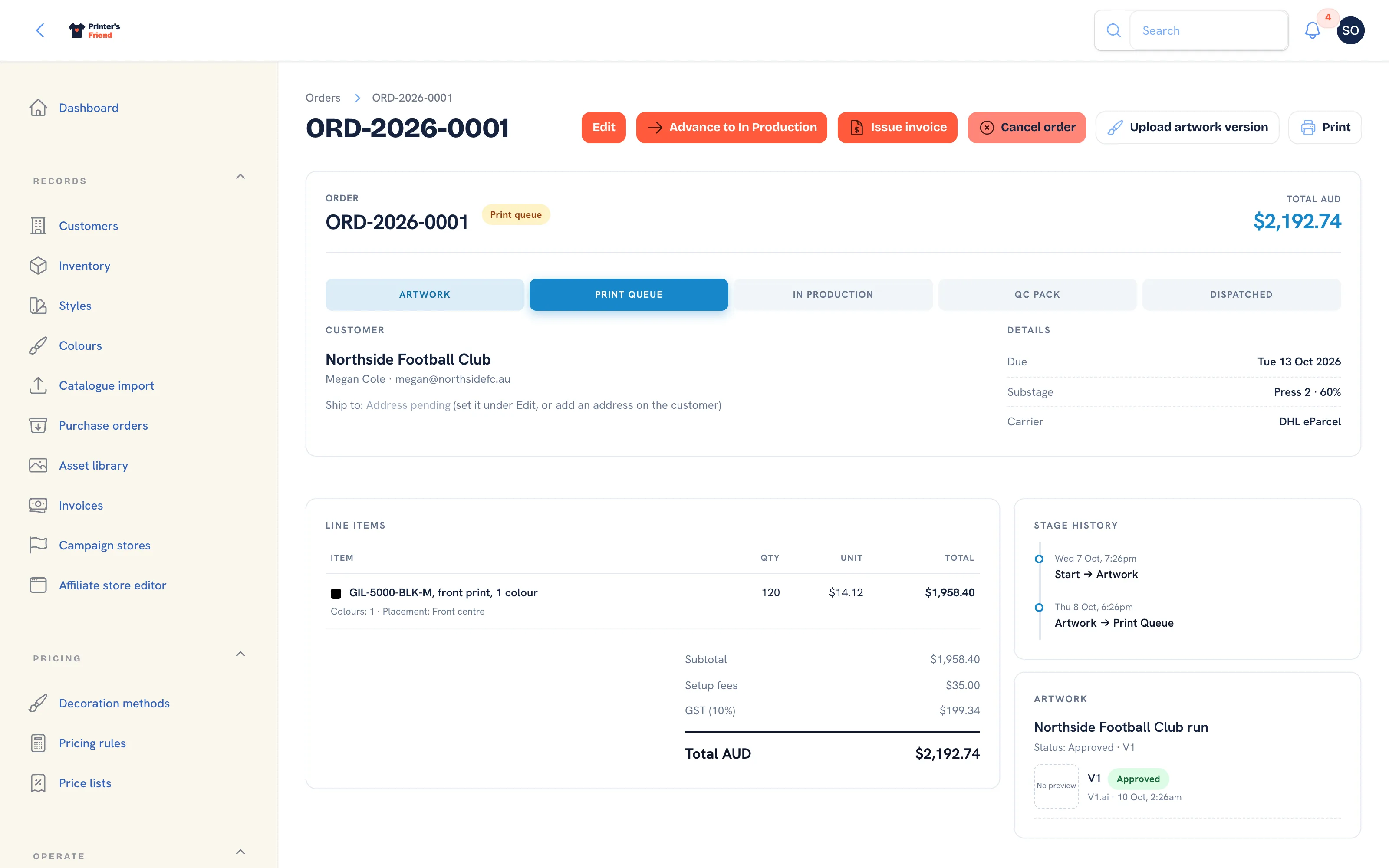Open the notifications bell
Screen dimensions: 1389x868
[1312, 30]
